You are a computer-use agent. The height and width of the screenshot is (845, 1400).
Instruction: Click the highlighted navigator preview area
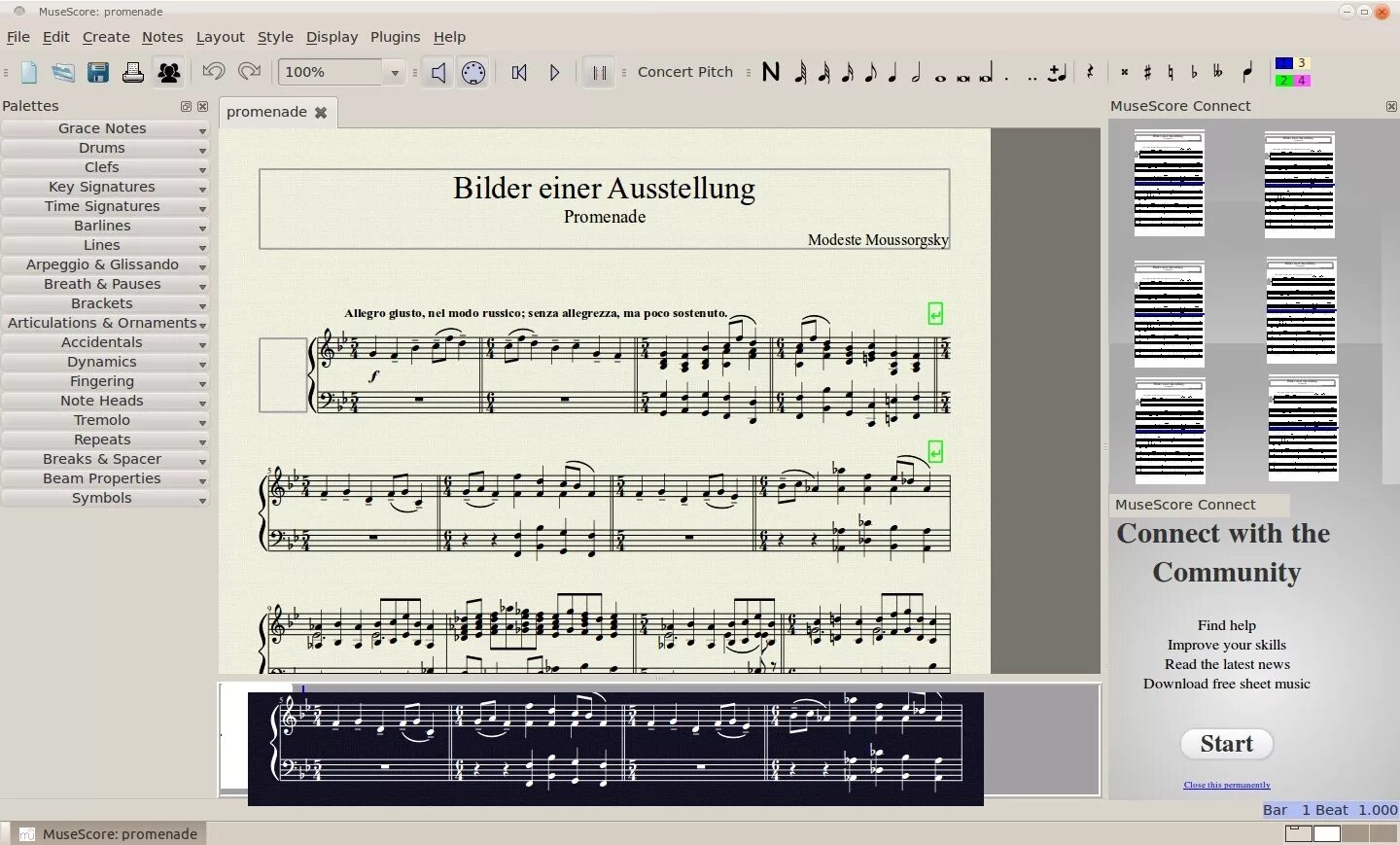[x=615, y=748]
